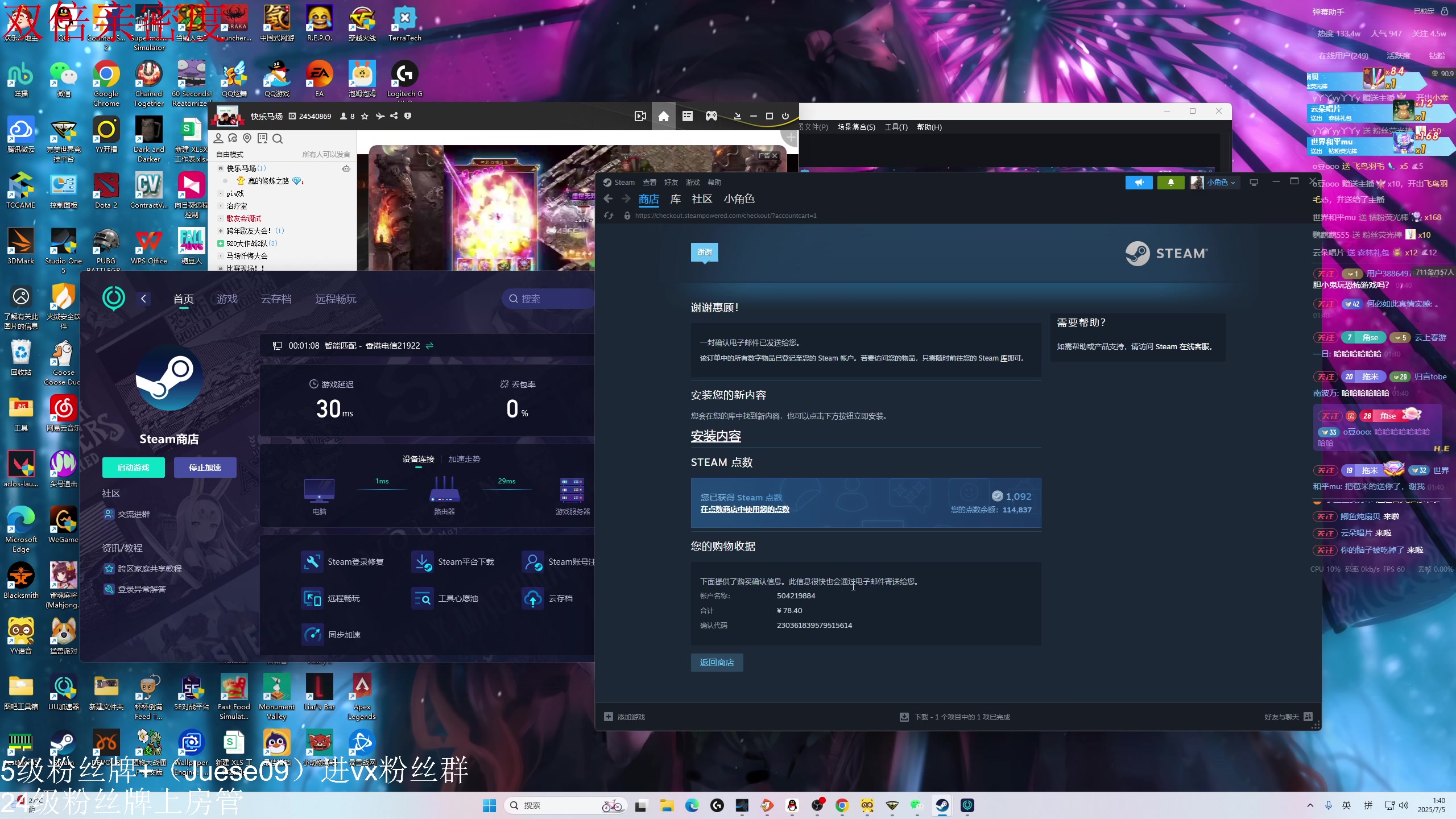Open 工具(T) menu in OBS window

tap(896, 127)
